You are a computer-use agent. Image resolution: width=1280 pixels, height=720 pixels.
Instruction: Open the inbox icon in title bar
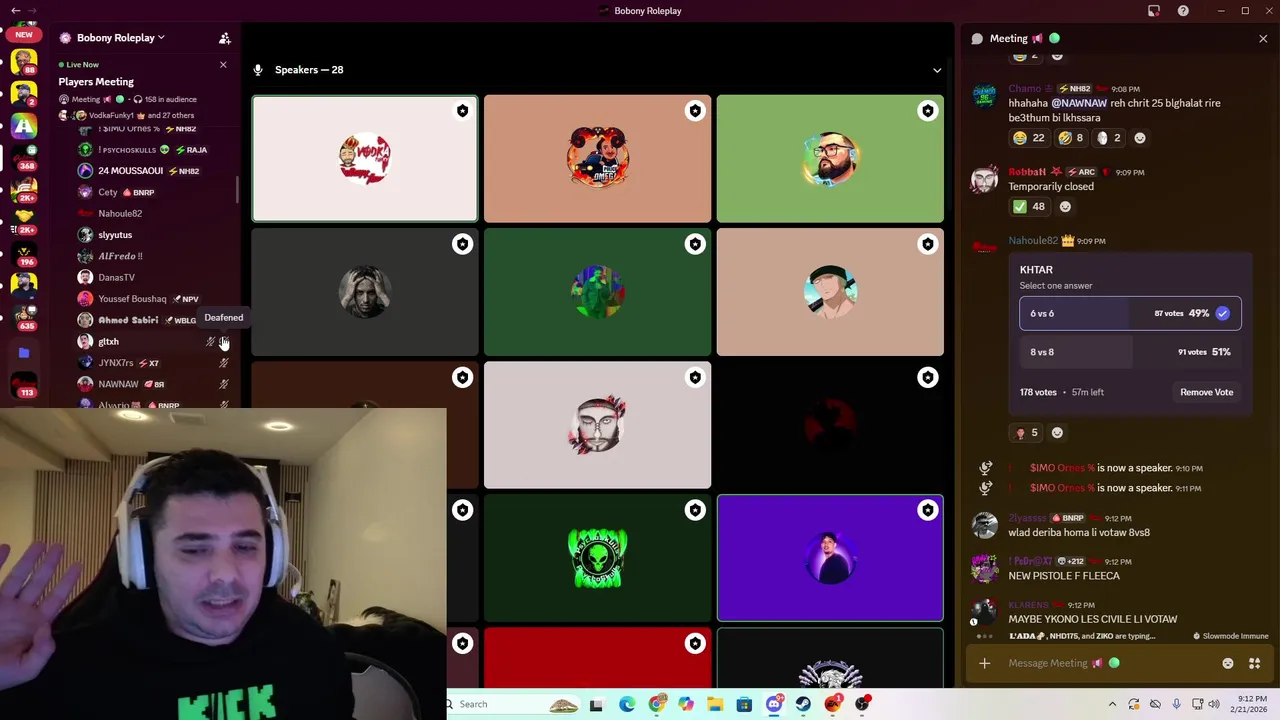pyautogui.click(x=1154, y=10)
